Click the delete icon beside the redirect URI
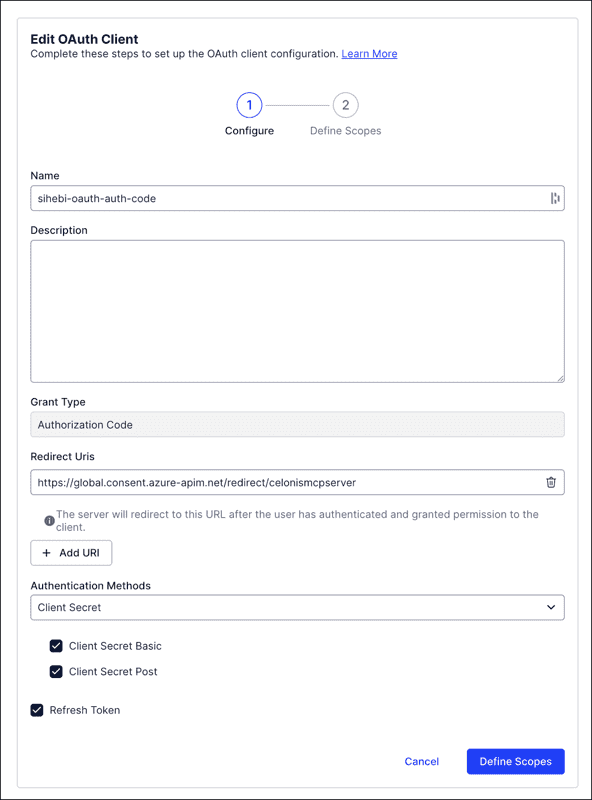592x800 pixels. (550, 482)
